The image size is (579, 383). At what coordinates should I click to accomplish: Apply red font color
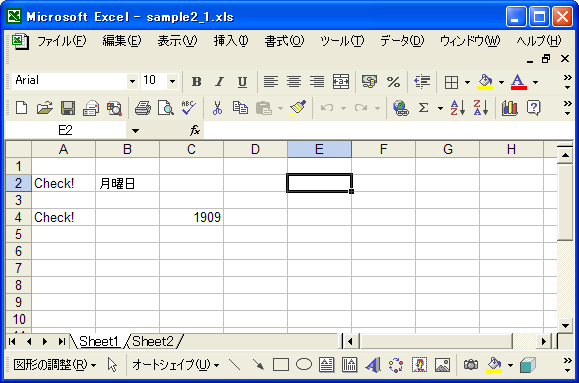click(x=518, y=82)
